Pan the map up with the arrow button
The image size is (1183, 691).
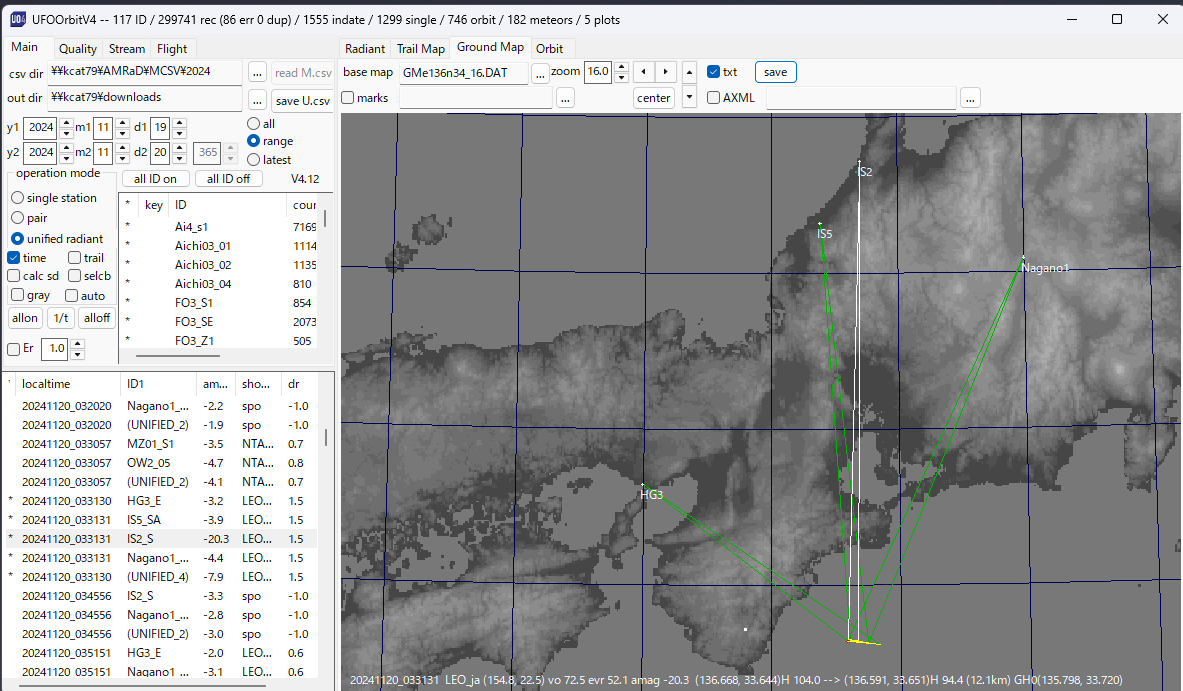click(690, 72)
